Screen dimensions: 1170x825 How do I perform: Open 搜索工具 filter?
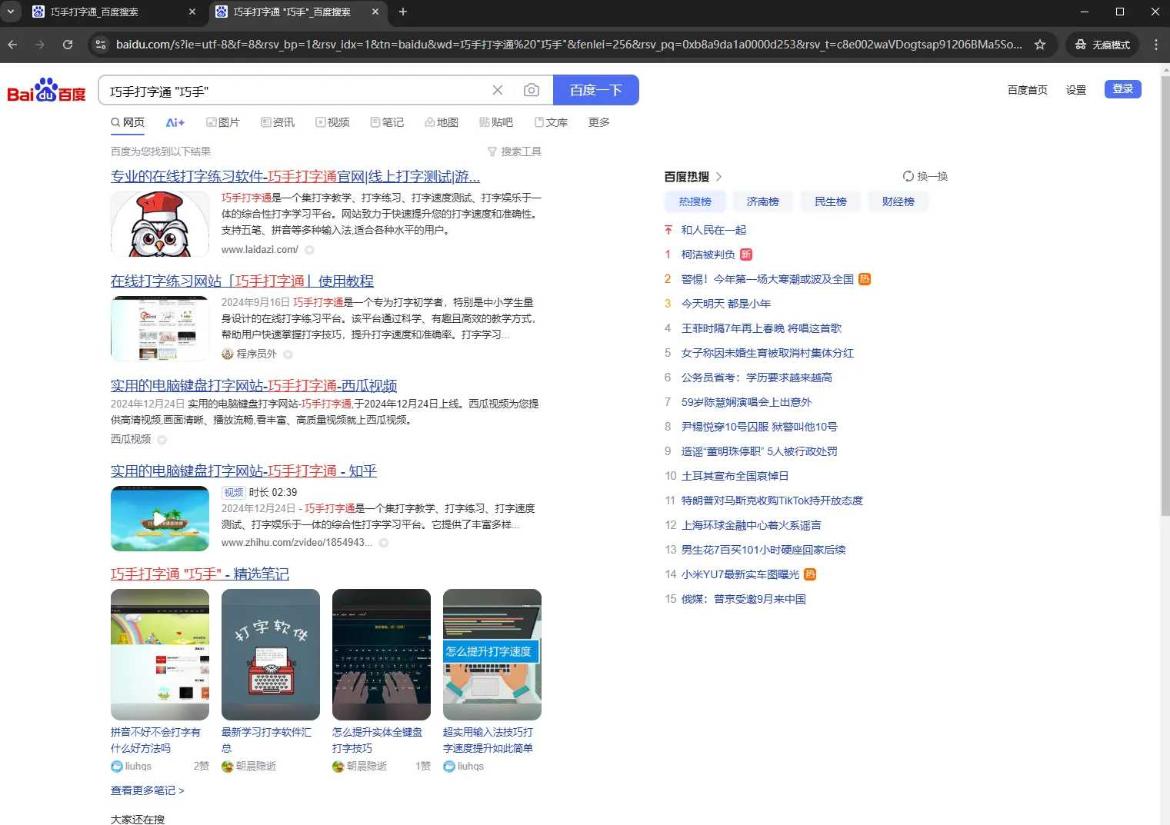(514, 151)
